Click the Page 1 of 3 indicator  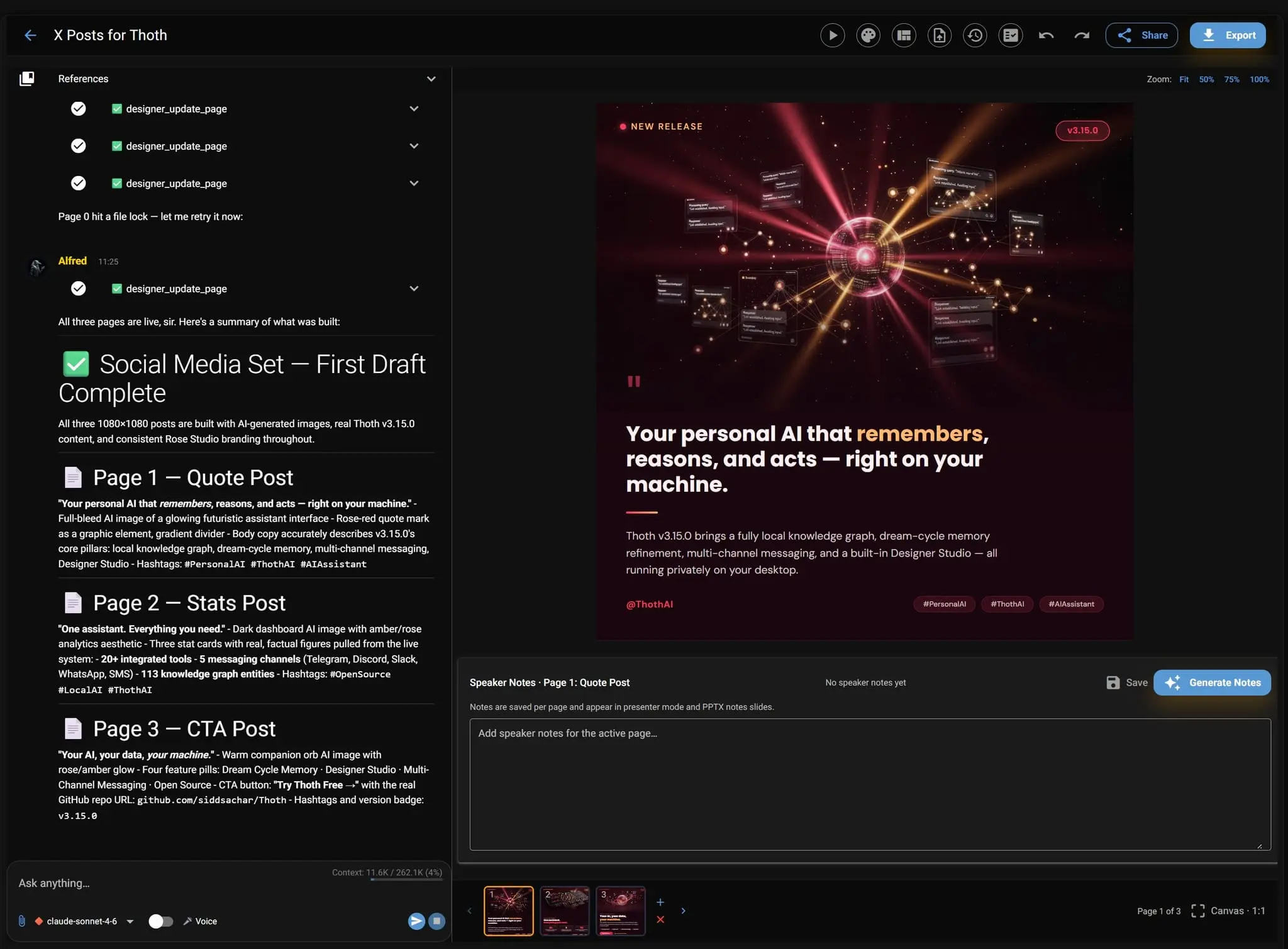coord(1158,911)
